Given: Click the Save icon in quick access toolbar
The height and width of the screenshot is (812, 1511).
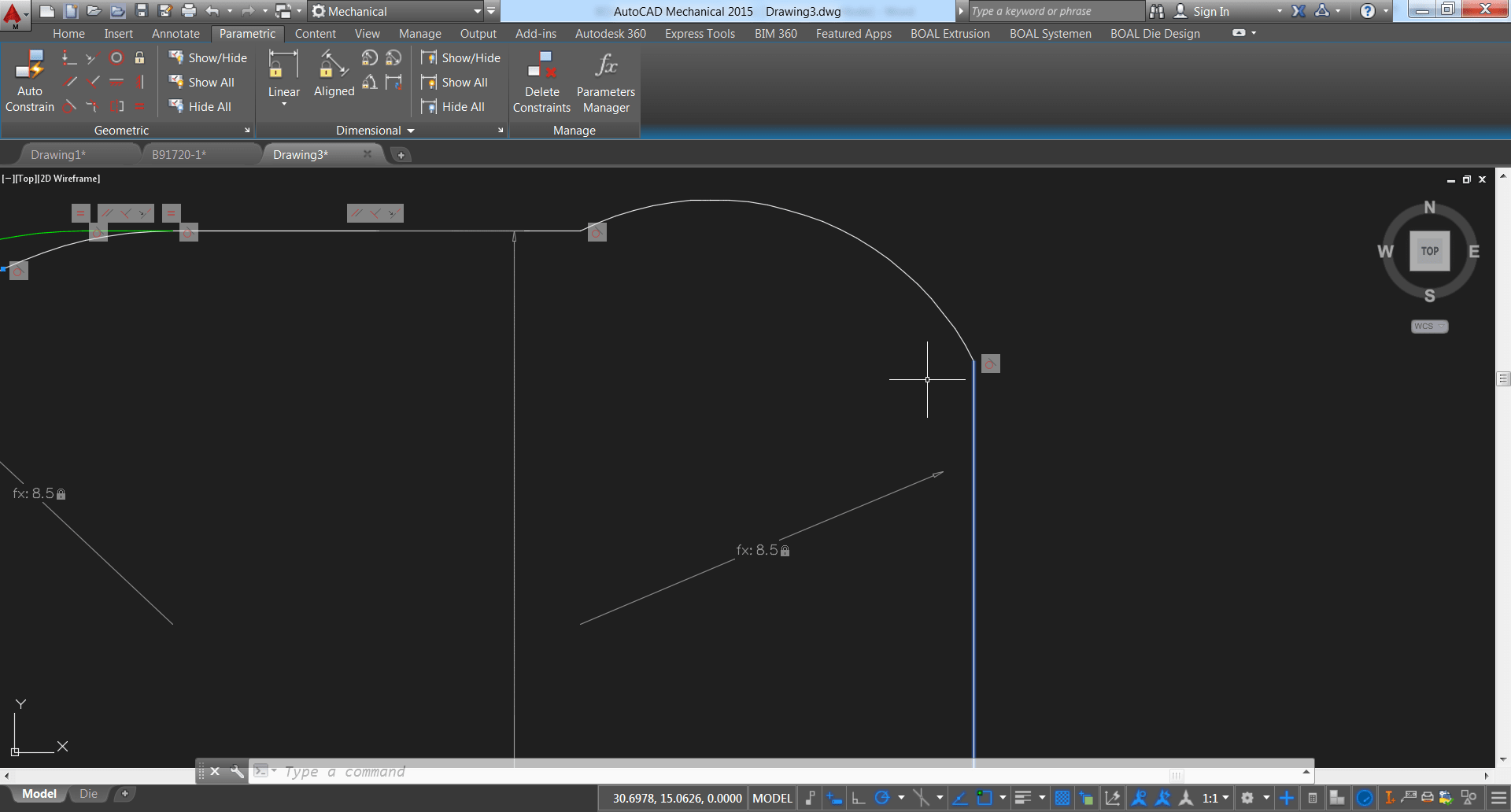Looking at the screenshot, I should 142,11.
